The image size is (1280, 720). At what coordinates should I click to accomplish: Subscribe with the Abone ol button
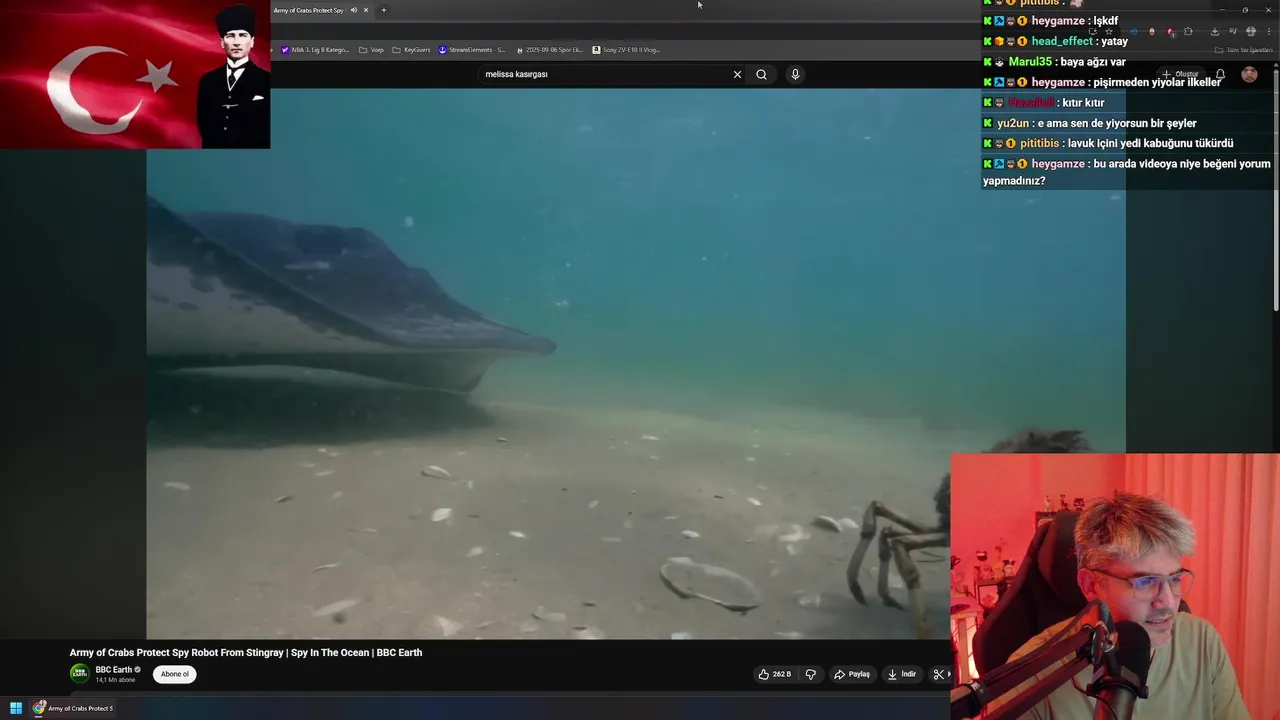[175, 674]
